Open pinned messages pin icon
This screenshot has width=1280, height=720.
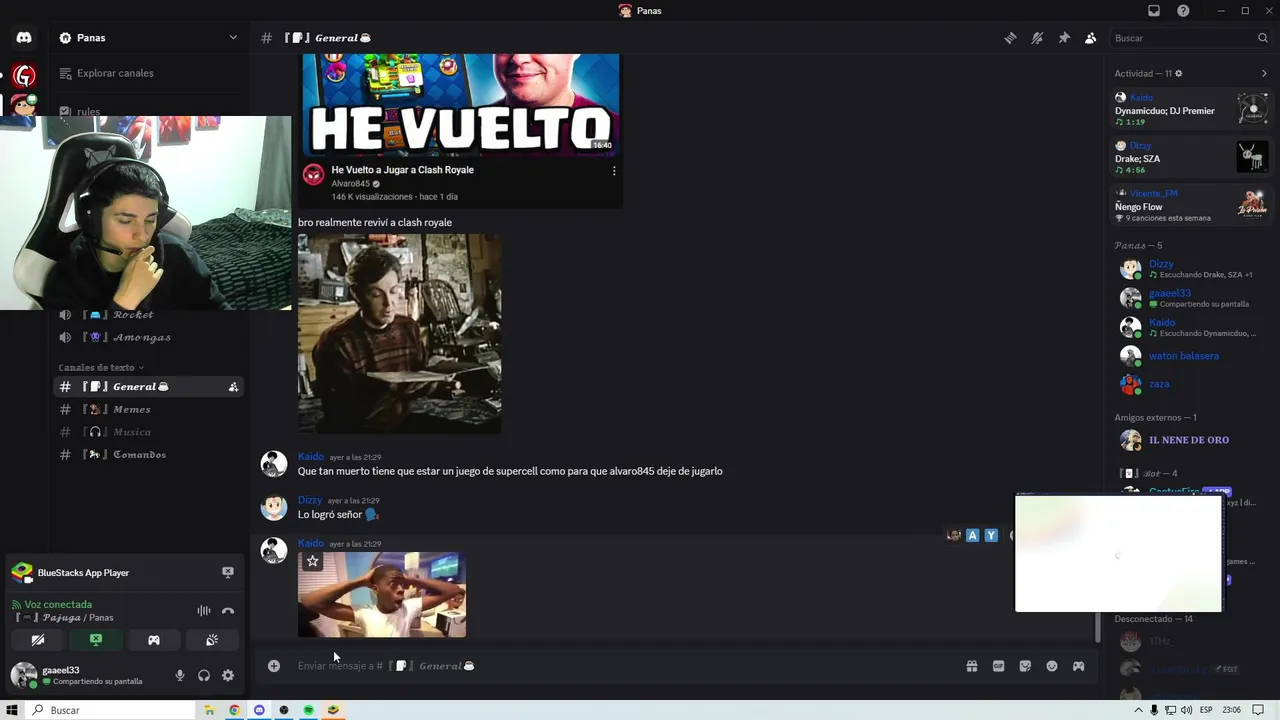tap(1064, 38)
